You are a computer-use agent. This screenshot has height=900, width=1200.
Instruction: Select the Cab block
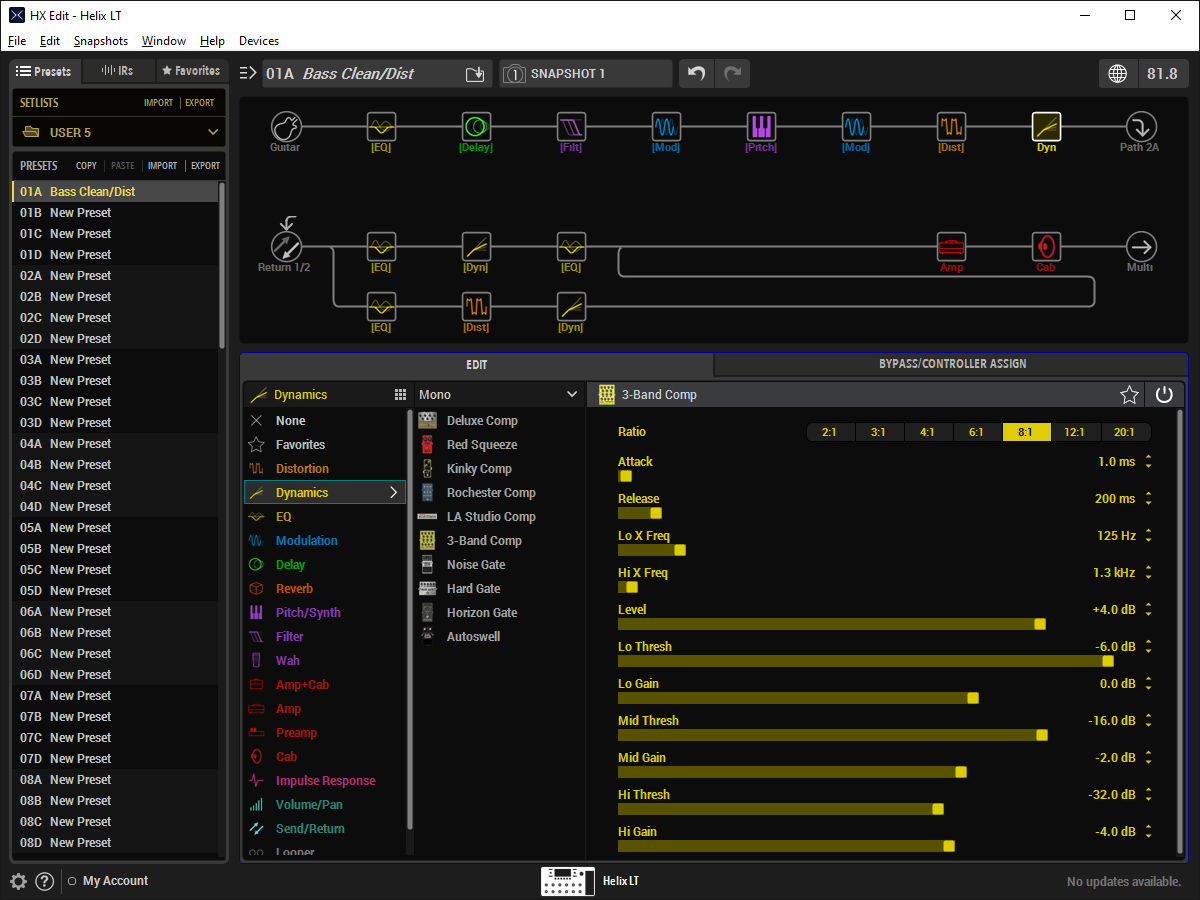(x=1046, y=246)
